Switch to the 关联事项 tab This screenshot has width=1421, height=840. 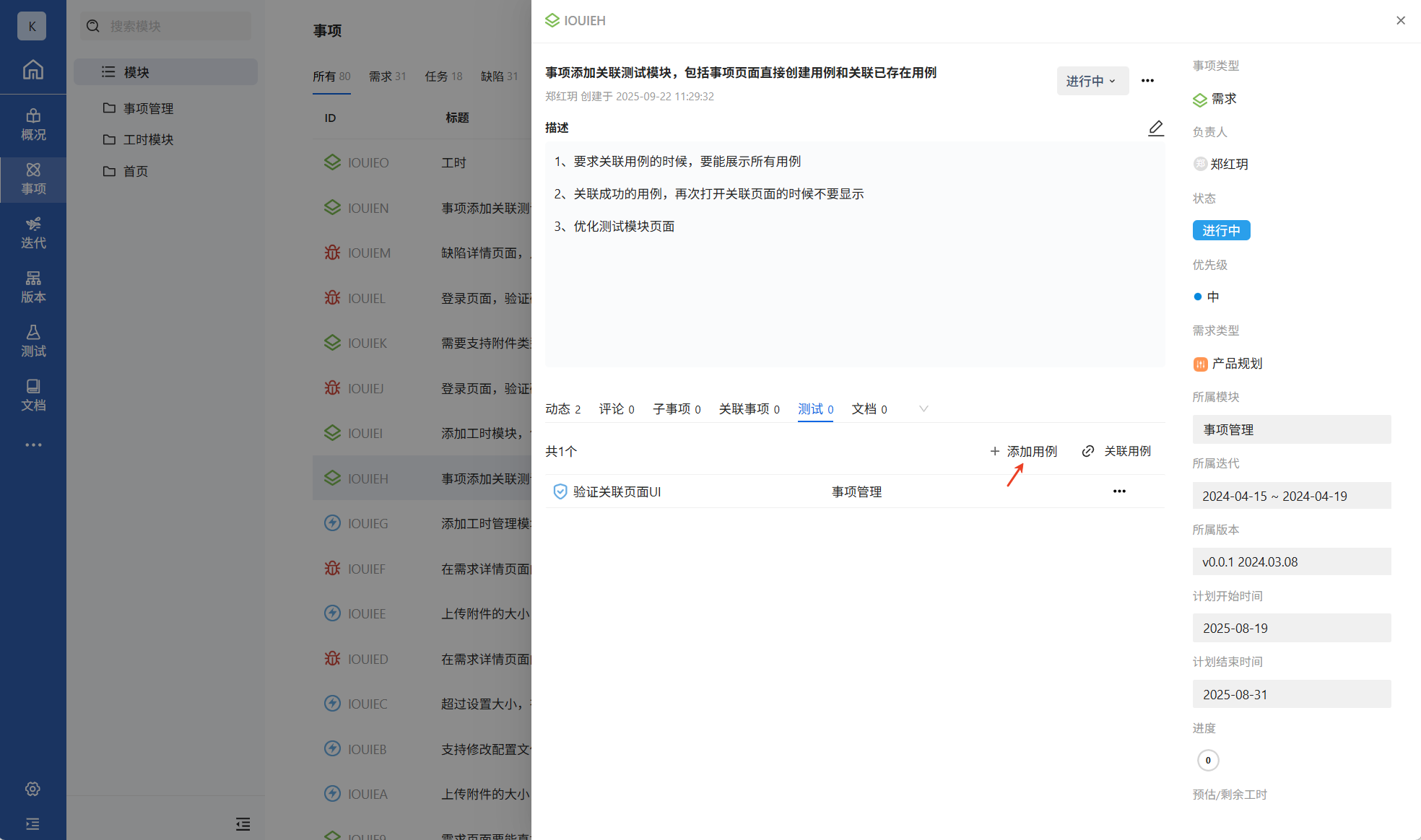[x=749, y=409]
